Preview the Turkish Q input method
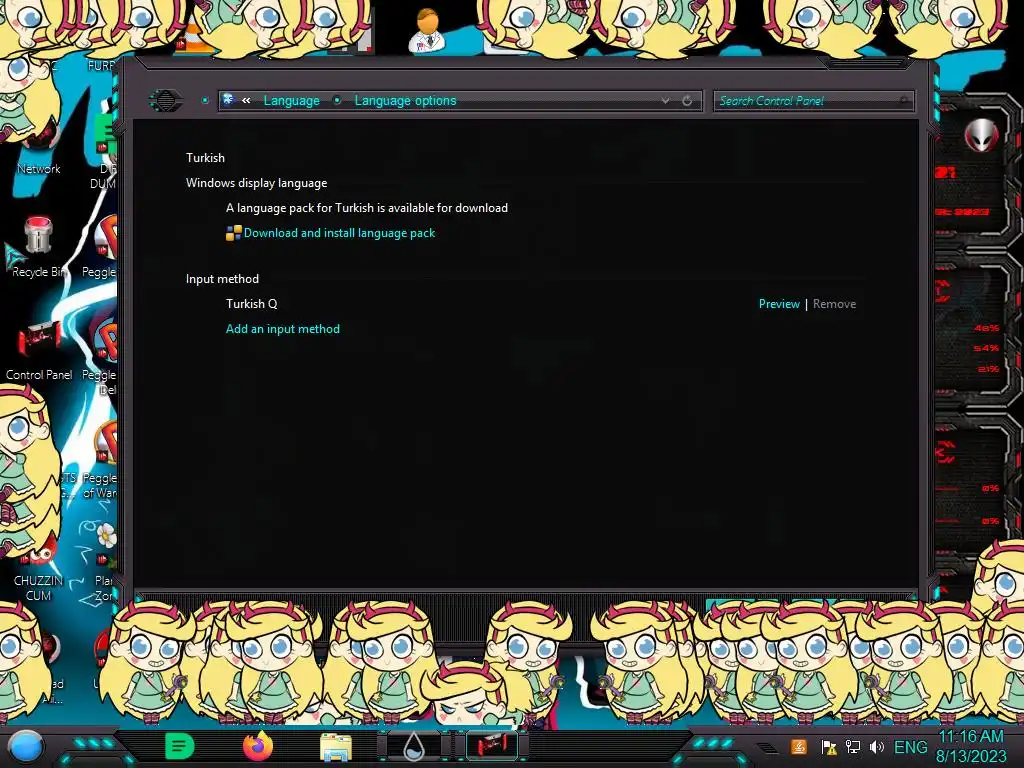This screenshot has height=768, width=1024. (x=779, y=304)
